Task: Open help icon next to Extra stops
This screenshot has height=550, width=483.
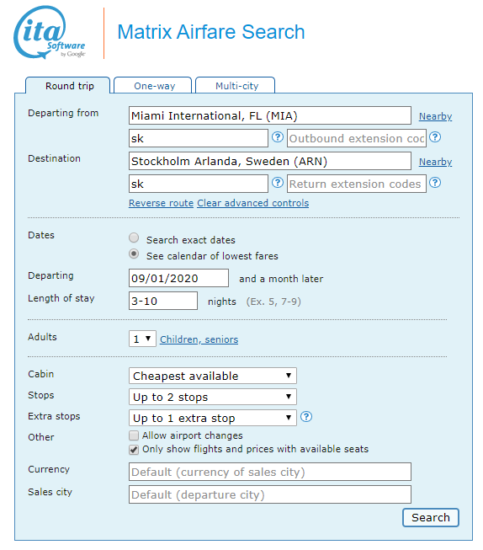Action: pyautogui.click(x=306, y=417)
